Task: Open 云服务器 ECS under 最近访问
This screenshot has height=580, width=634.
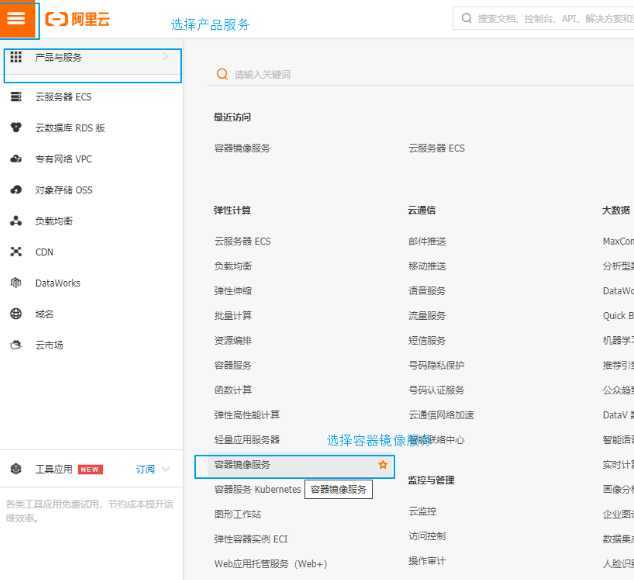Action: [x=436, y=148]
